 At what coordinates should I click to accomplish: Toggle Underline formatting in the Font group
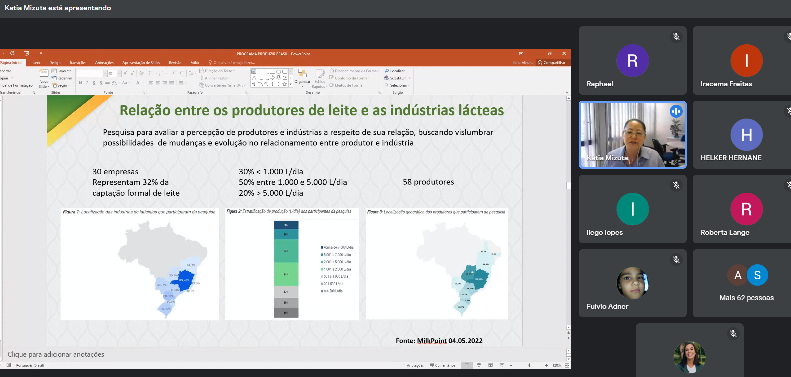point(94,82)
